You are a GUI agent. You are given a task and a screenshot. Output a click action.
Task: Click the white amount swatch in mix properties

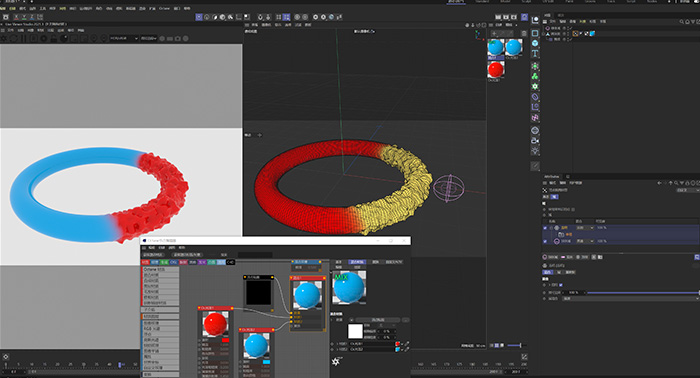click(x=355, y=332)
